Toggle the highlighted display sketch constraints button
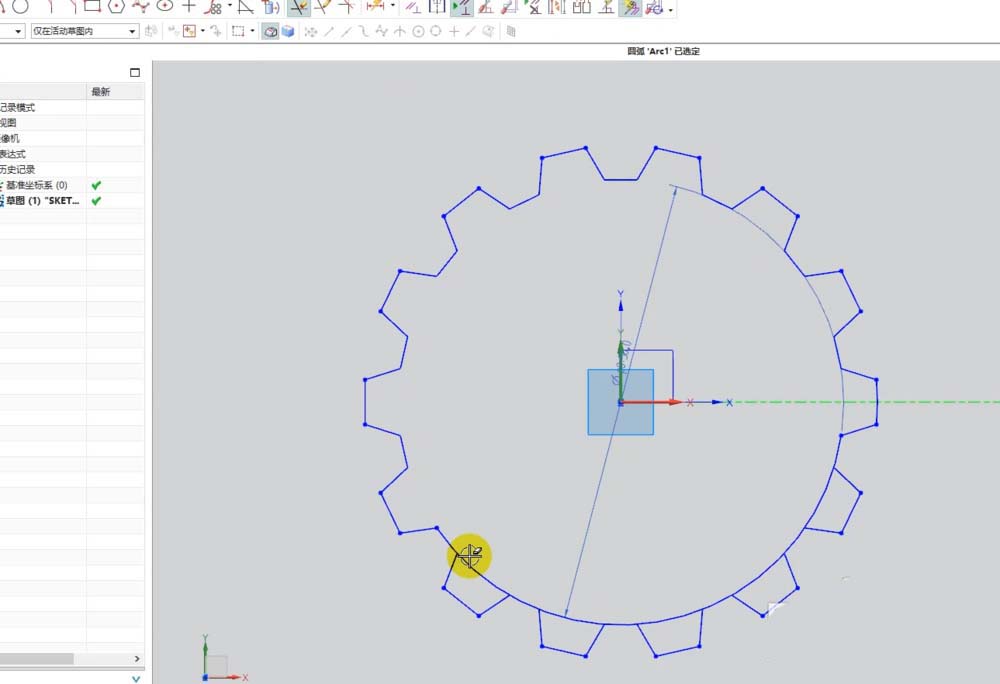Screen dimensions: 1000x684 pos(461,8)
